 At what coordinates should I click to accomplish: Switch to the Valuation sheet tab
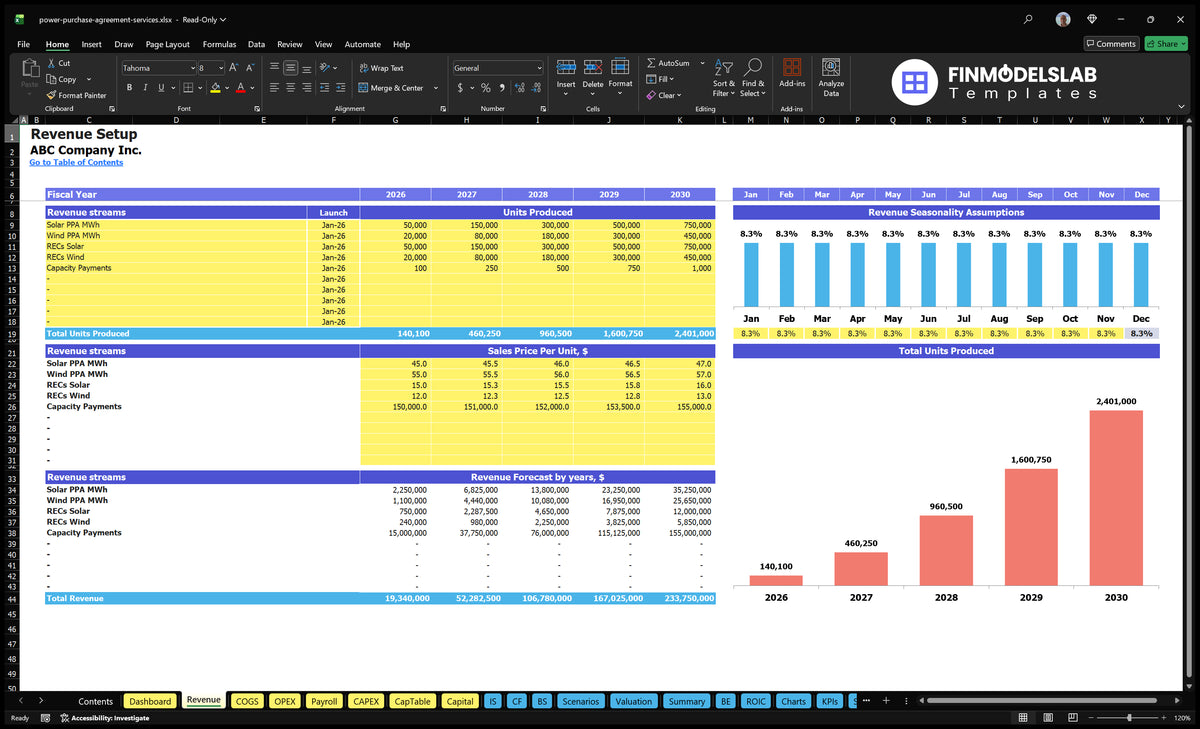633,701
